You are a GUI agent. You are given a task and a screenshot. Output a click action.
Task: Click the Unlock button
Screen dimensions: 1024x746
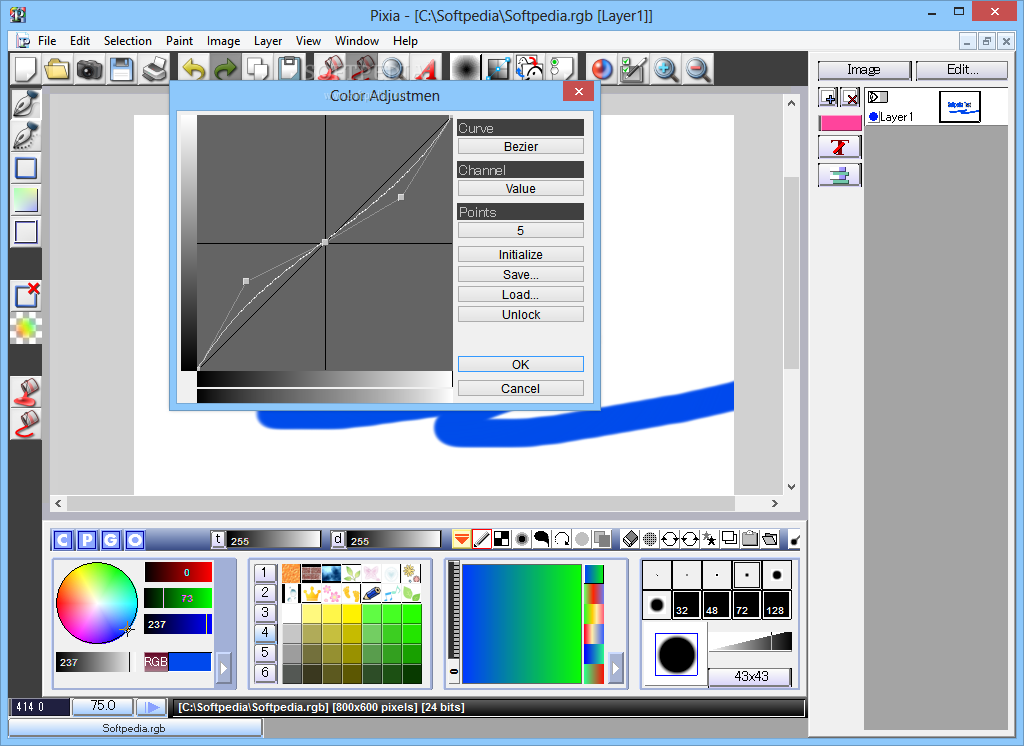pos(520,314)
